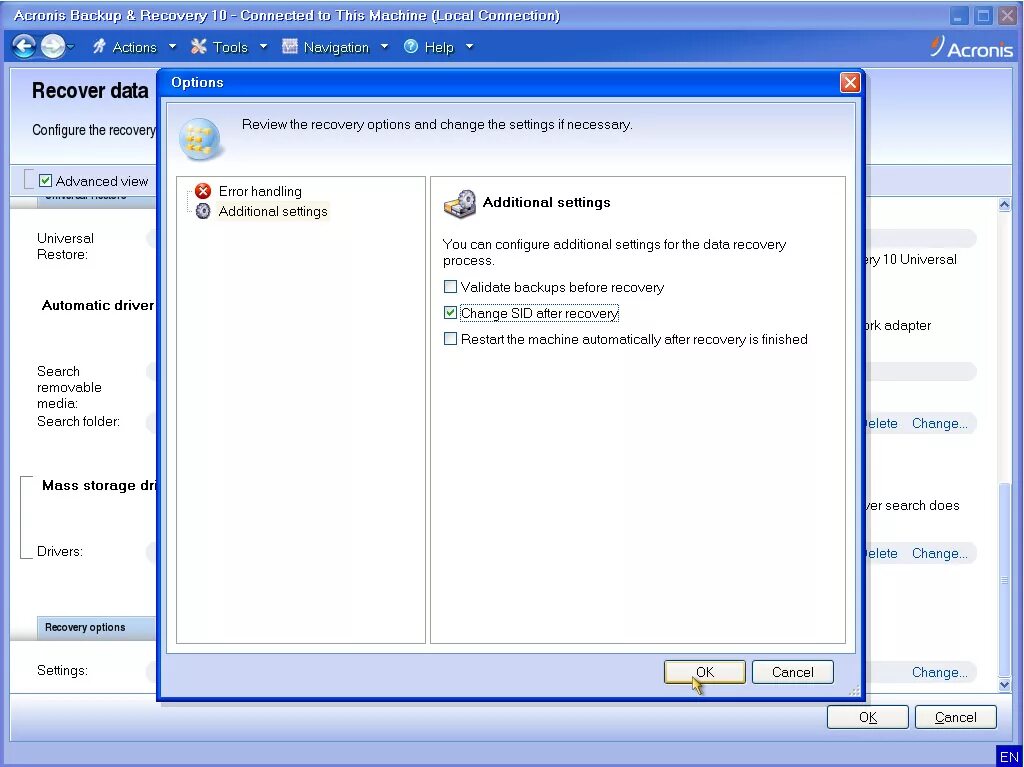
Task: Click the Acronis logo
Action: 971,48
